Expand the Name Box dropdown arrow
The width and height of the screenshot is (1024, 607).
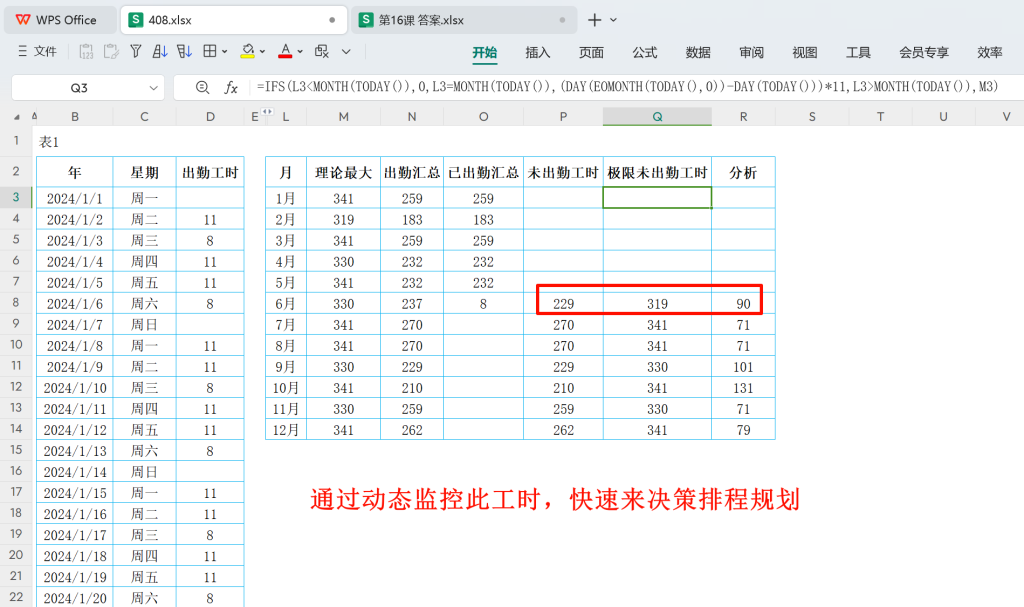153,88
